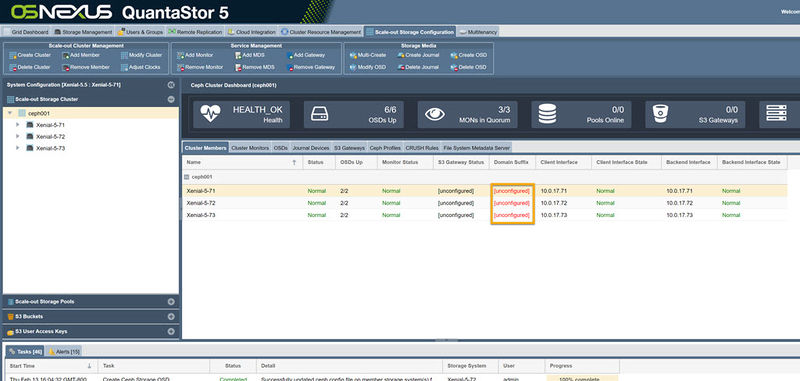The image size is (800, 381).
Task: Click the S3 Gateways bucket icon
Action: pos(661,114)
